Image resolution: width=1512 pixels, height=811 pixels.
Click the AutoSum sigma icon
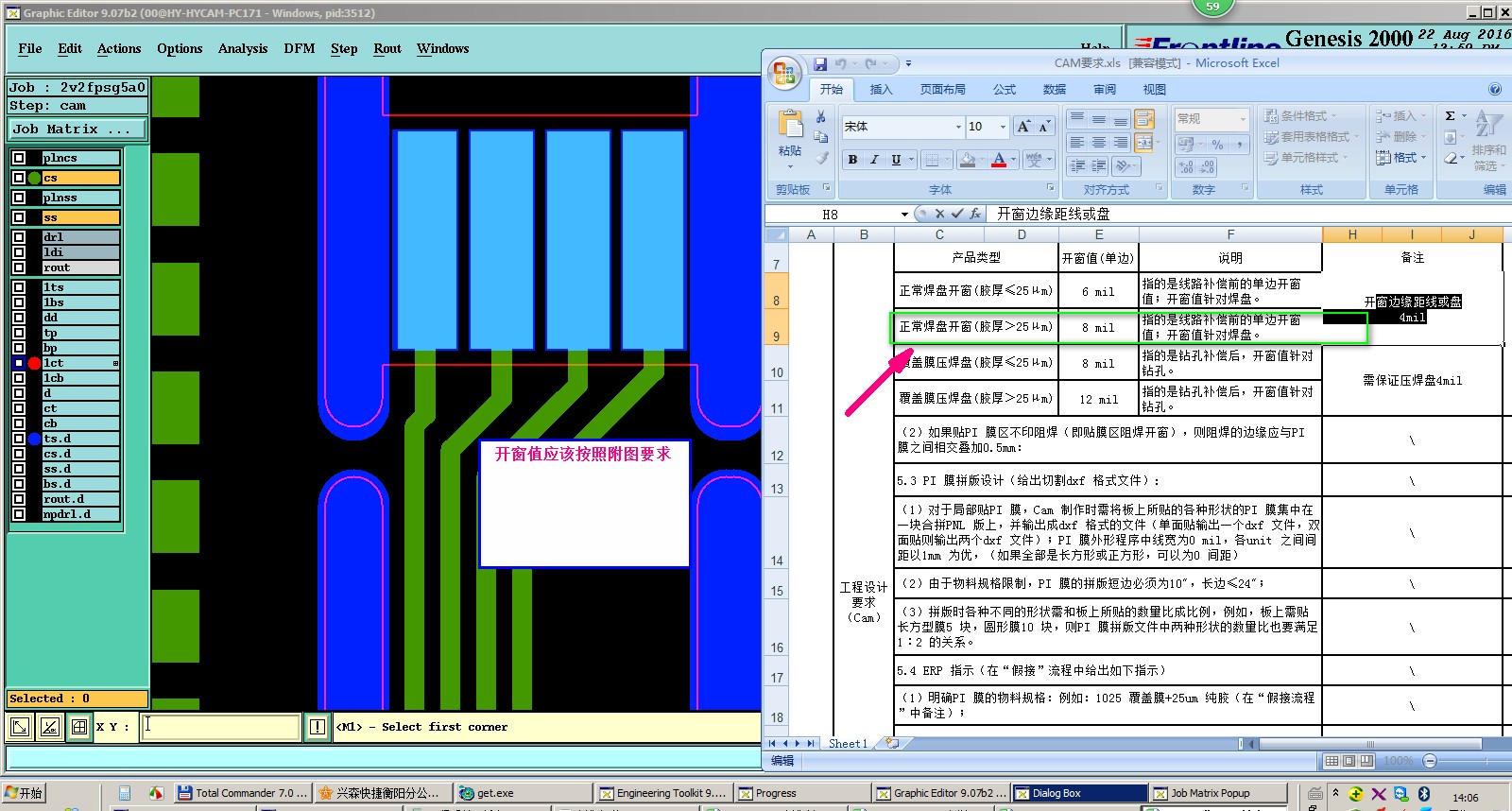1450,115
